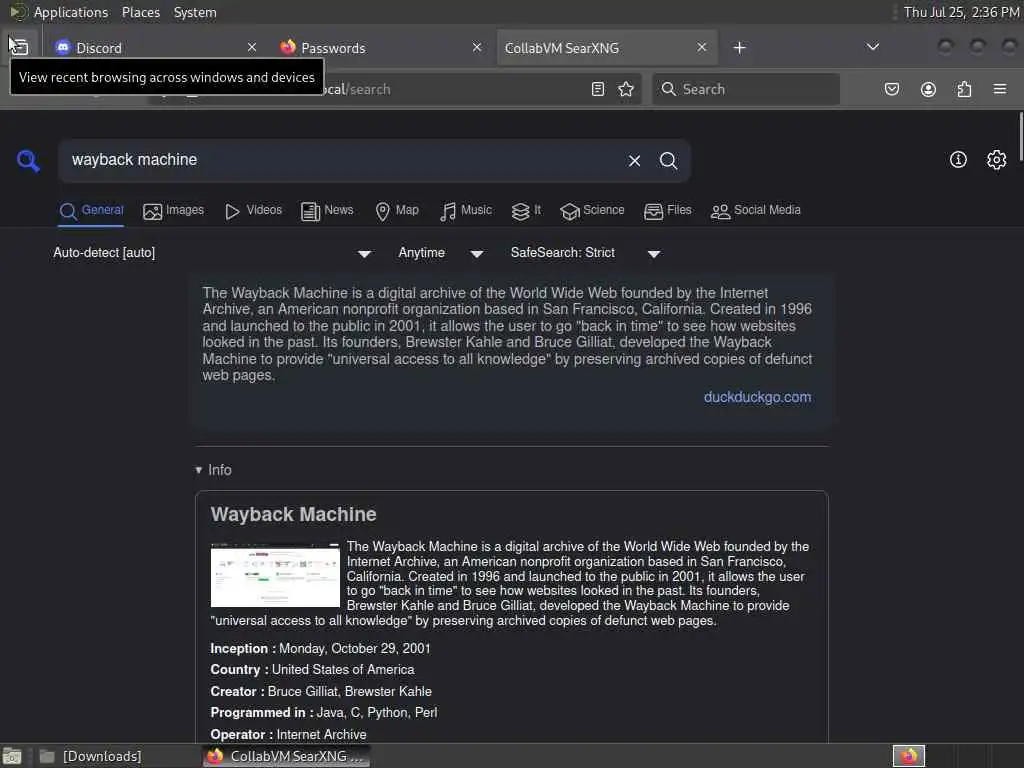Click the Firefox View recent browsing icon
This screenshot has height=768, width=1024.
[x=19, y=47]
